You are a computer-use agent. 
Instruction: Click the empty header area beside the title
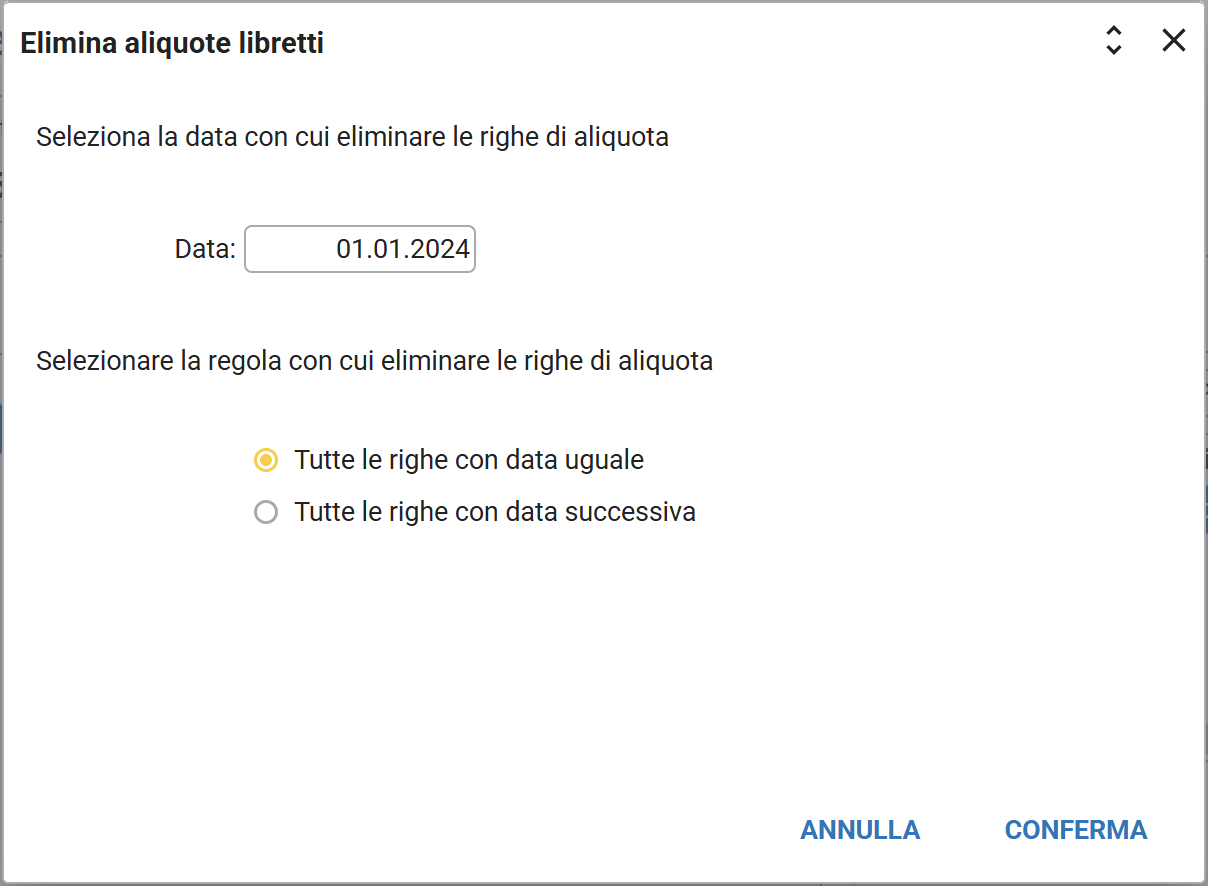(x=700, y=43)
